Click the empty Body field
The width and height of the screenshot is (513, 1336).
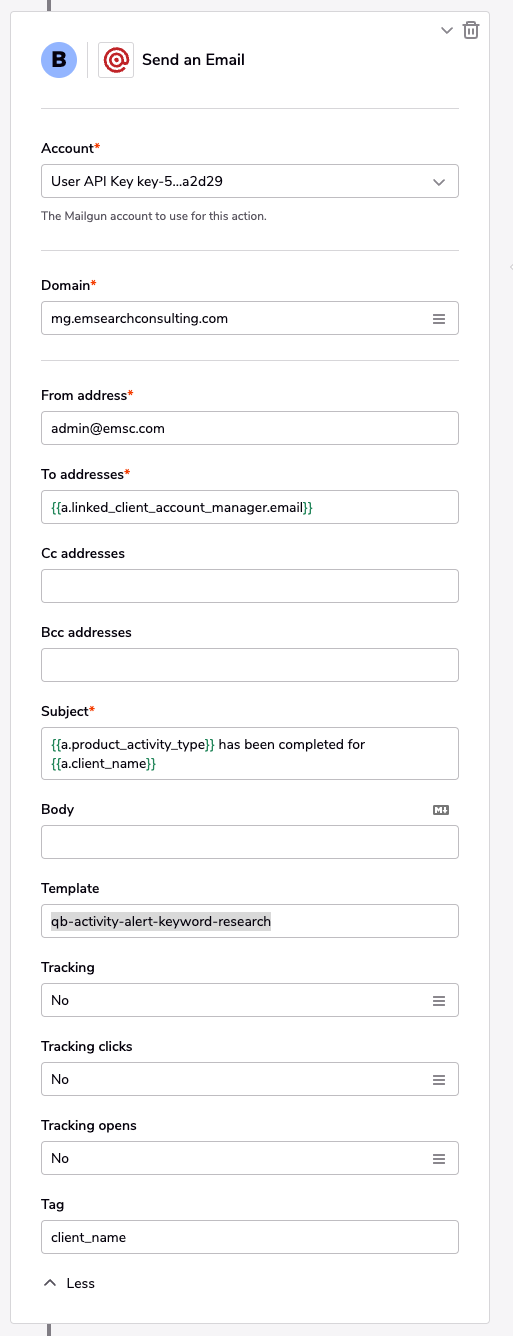(250, 842)
